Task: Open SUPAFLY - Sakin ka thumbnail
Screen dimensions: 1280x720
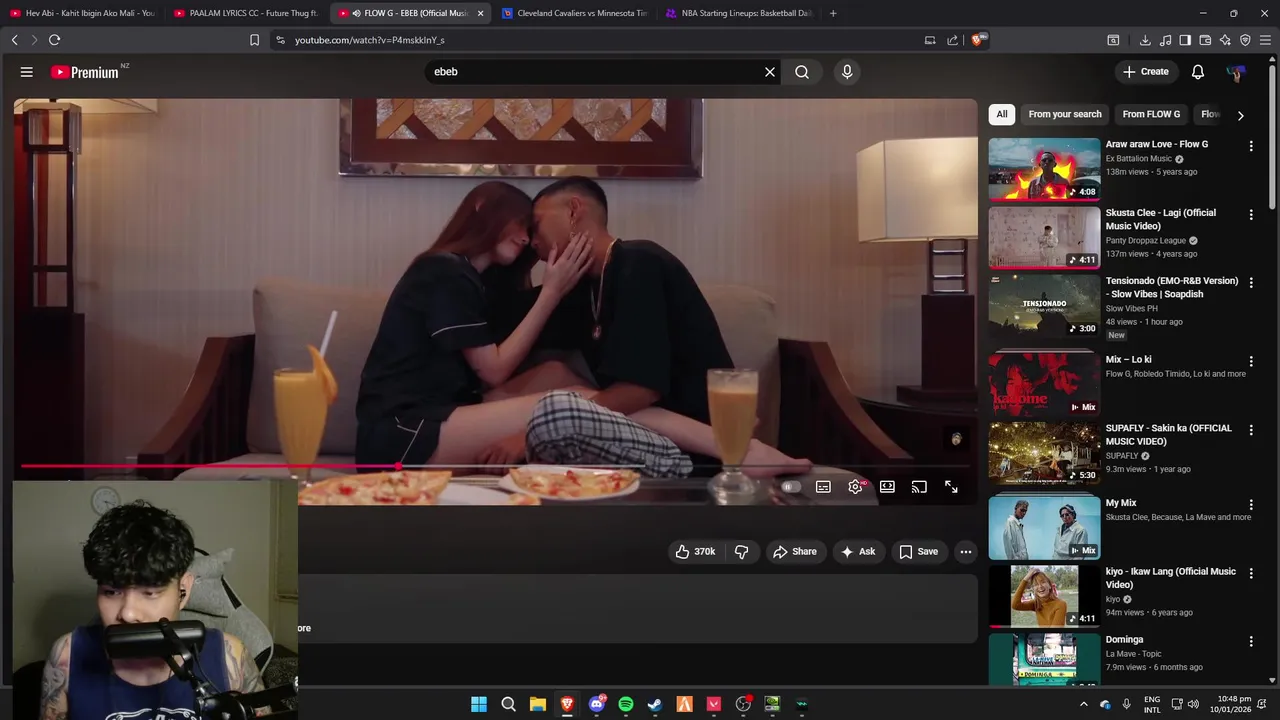Action: (1044, 453)
